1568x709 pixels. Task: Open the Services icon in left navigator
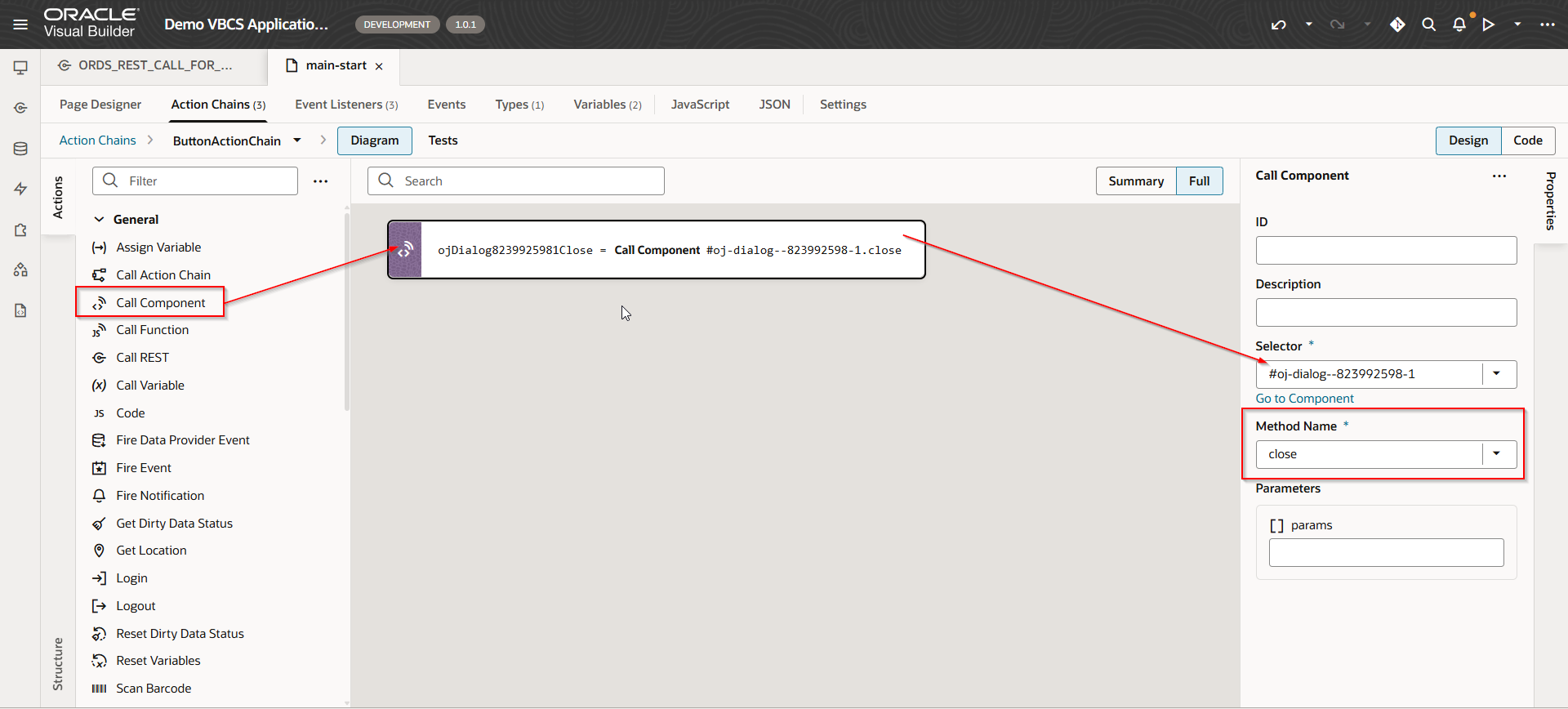click(x=20, y=108)
